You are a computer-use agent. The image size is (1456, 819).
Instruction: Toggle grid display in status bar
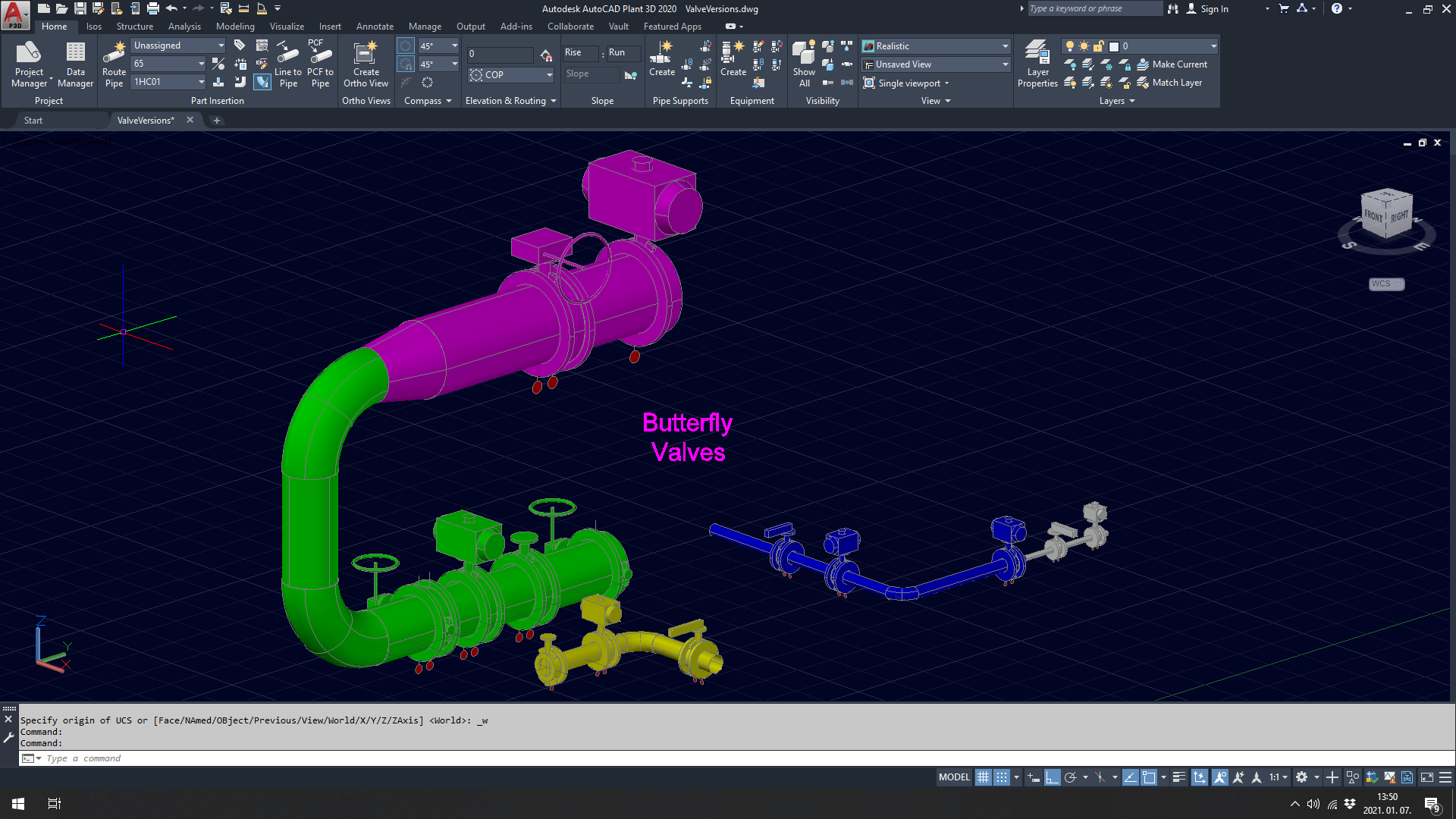tap(983, 777)
